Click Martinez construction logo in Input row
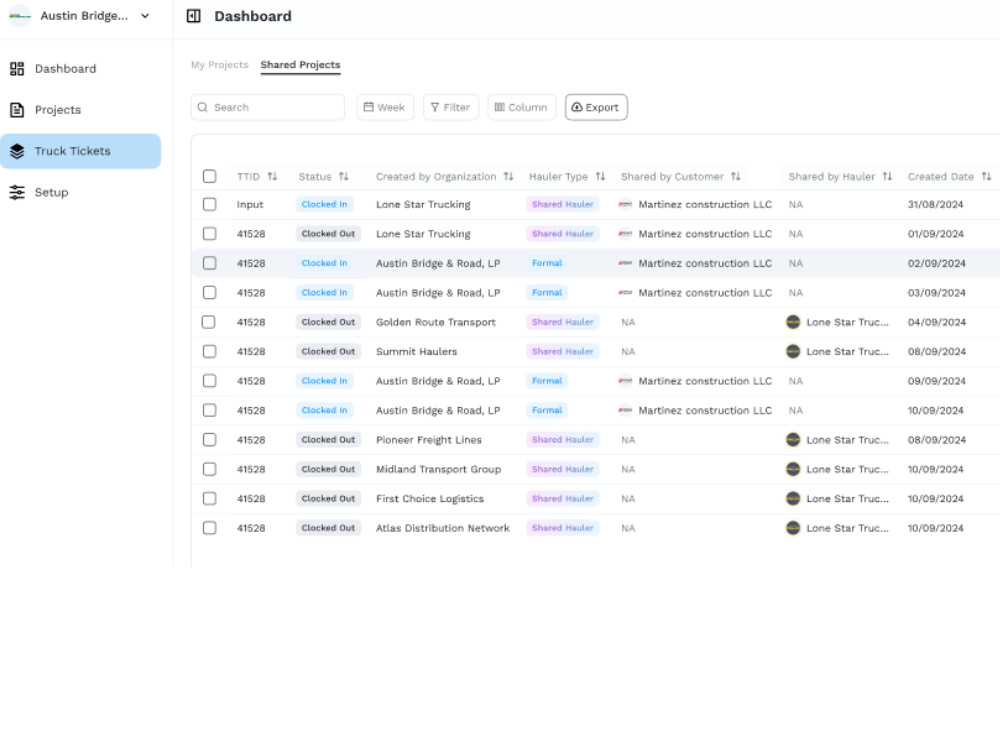 [x=625, y=205]
